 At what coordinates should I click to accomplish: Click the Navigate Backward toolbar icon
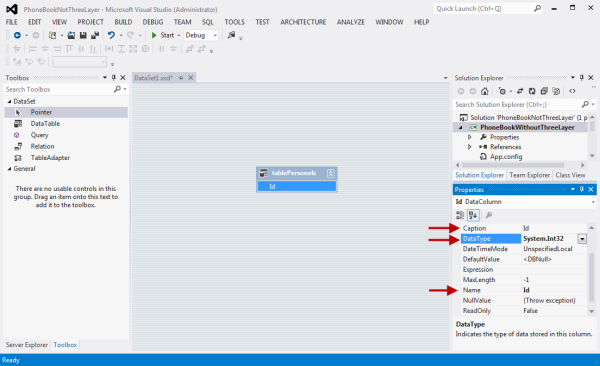tap(17, 35)
